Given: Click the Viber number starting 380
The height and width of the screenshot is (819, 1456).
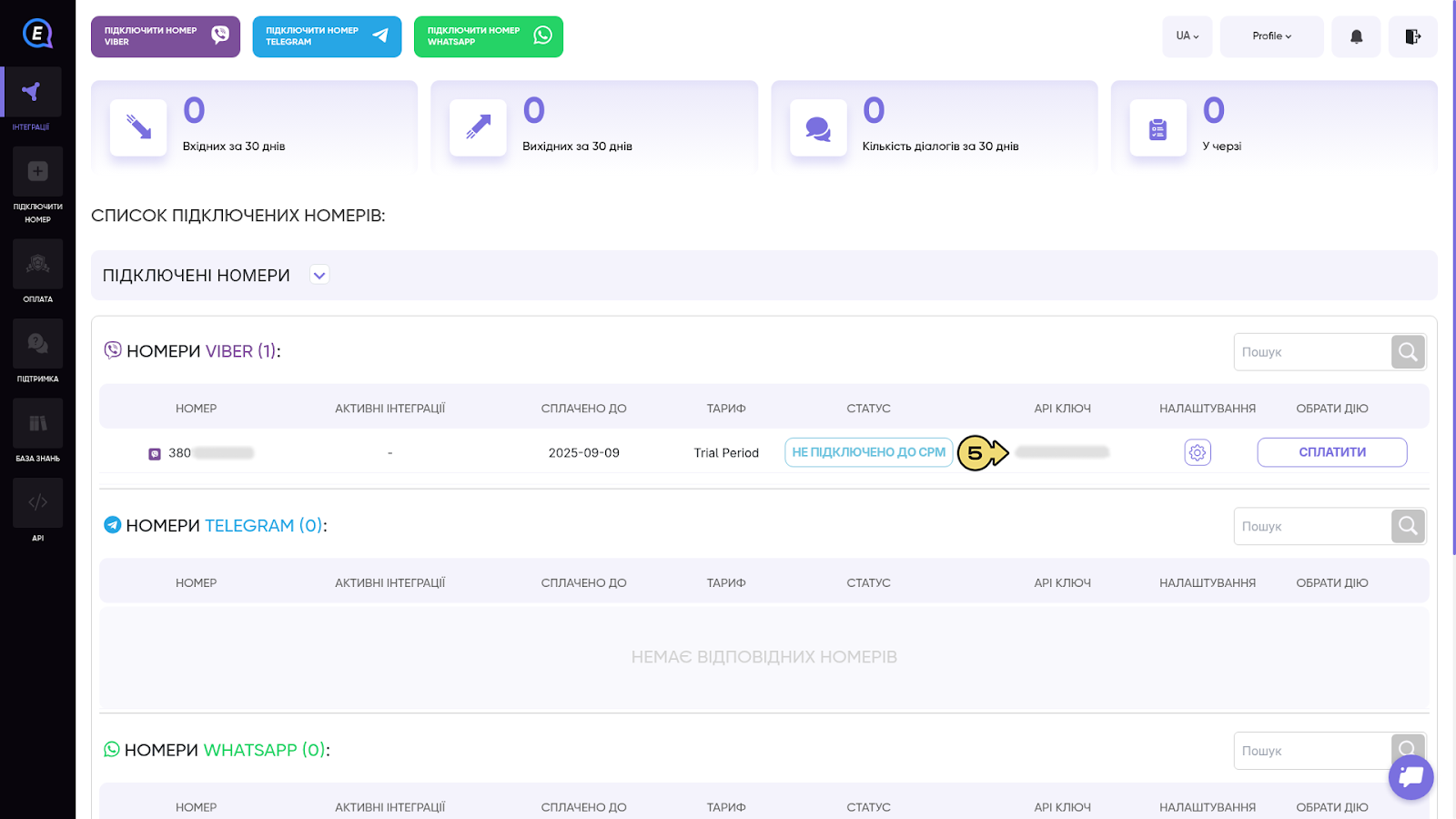Looking at the screenshot, I should click(x=211, y=453).
